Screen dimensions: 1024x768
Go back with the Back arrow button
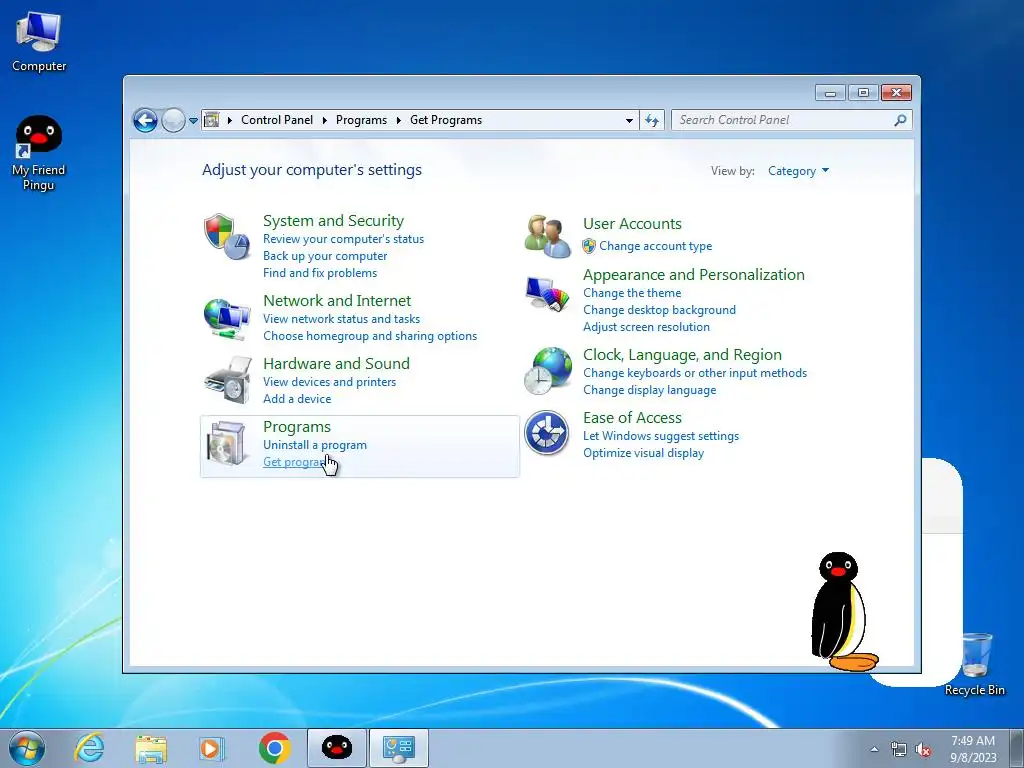pos(145,120)
